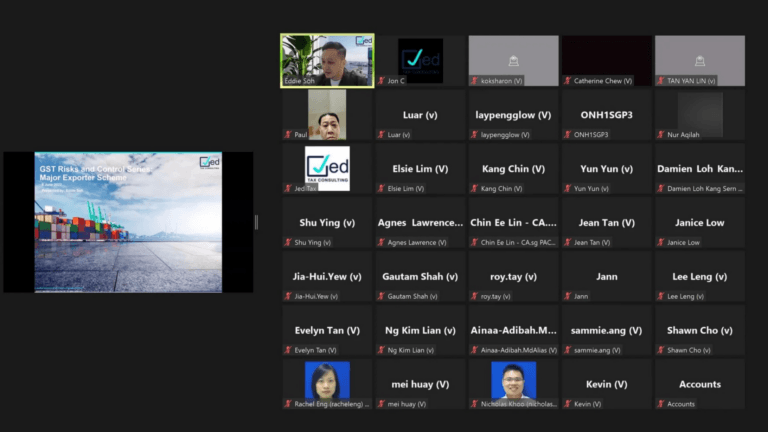Click muted mic icon for koksharon (V)
The width and height of the screenshot is (768, 432).
[474, 80]
